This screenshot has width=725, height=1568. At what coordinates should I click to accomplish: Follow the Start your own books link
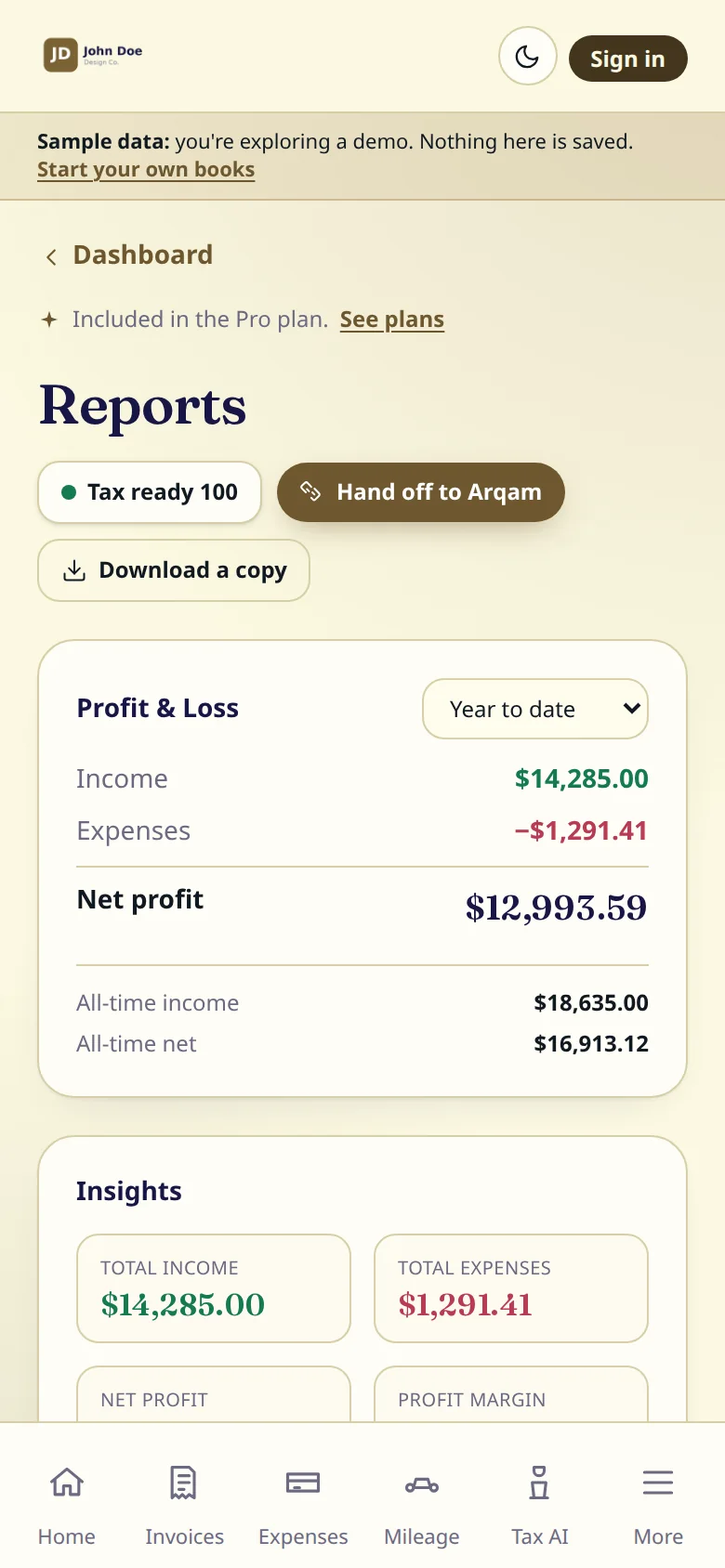click(146, 170)
